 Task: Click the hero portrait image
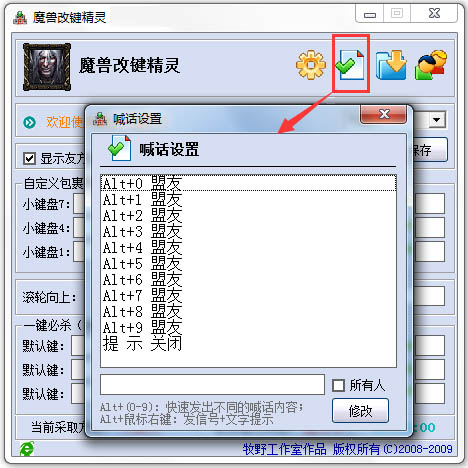[47, 67]
